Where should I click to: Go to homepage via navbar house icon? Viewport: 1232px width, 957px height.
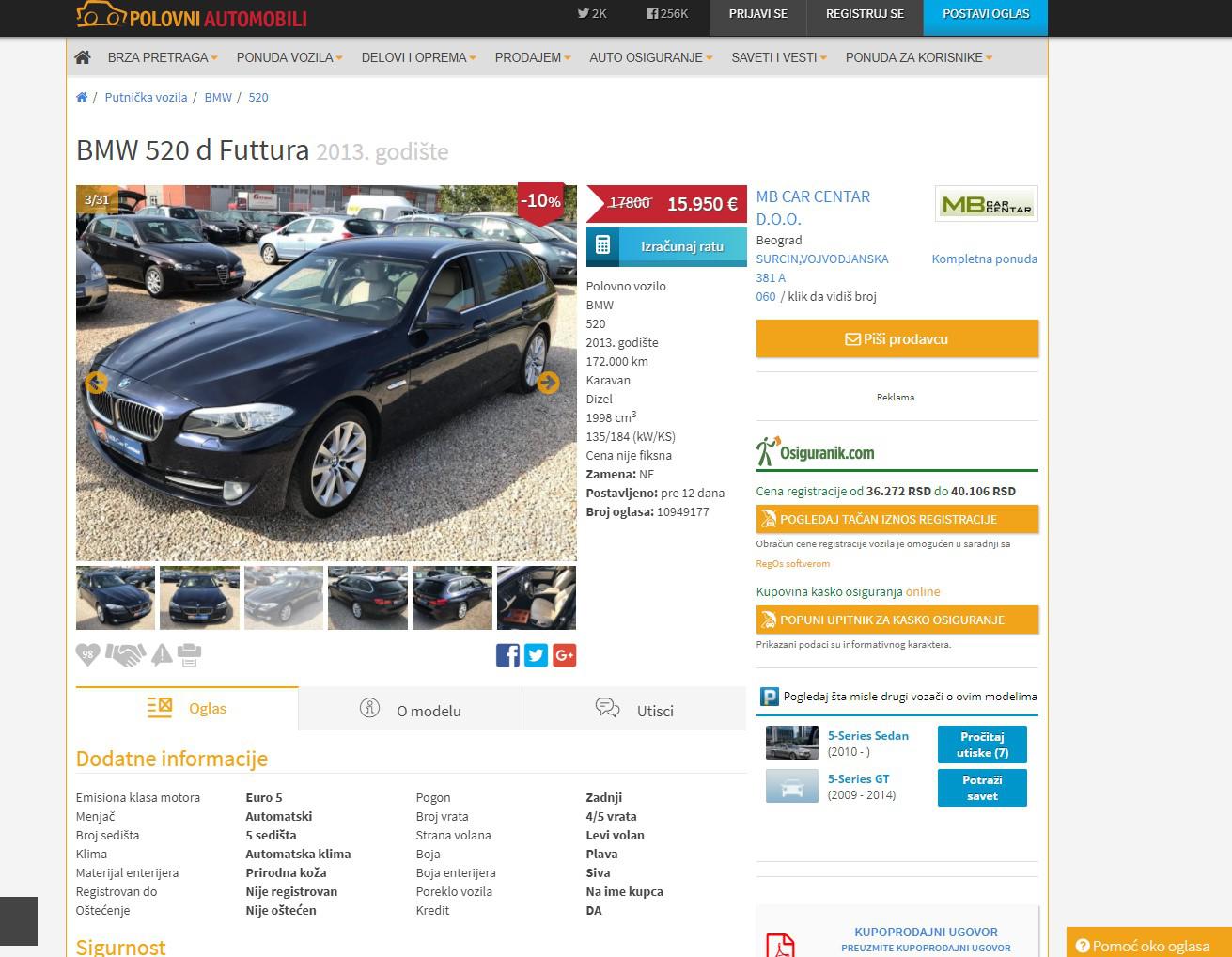click(x=83, y=57)
